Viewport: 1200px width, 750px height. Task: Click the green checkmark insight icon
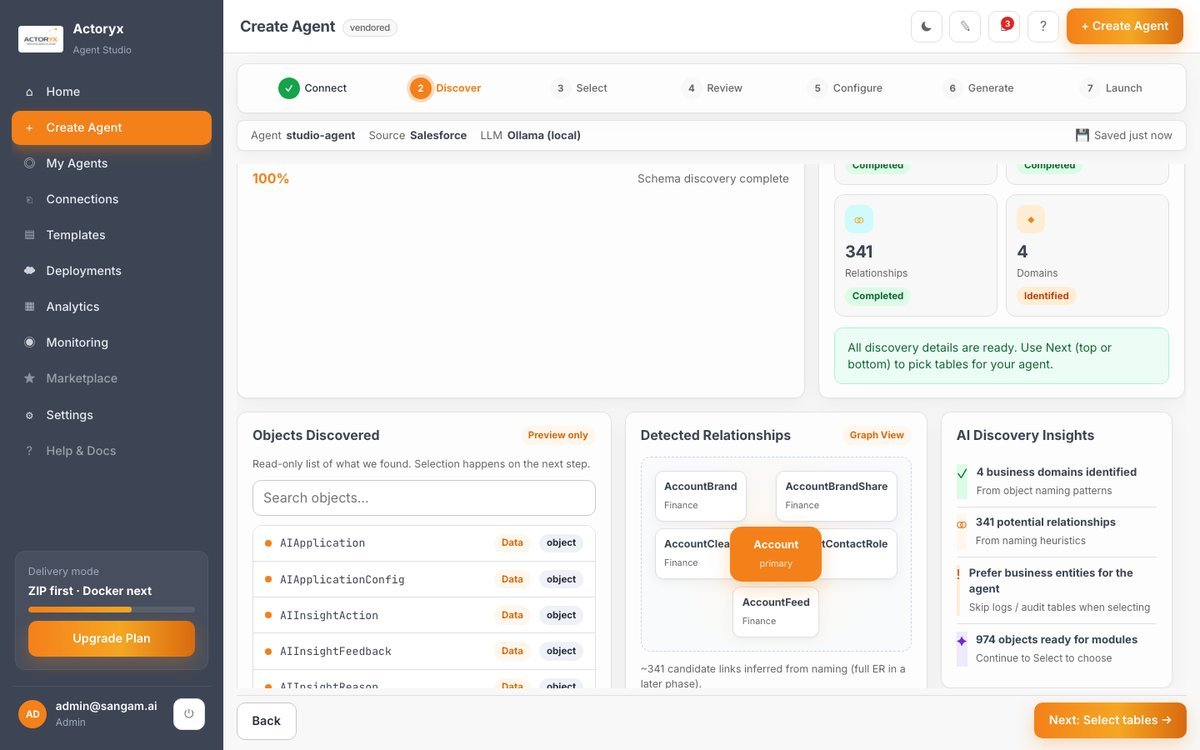coord(962,473)
